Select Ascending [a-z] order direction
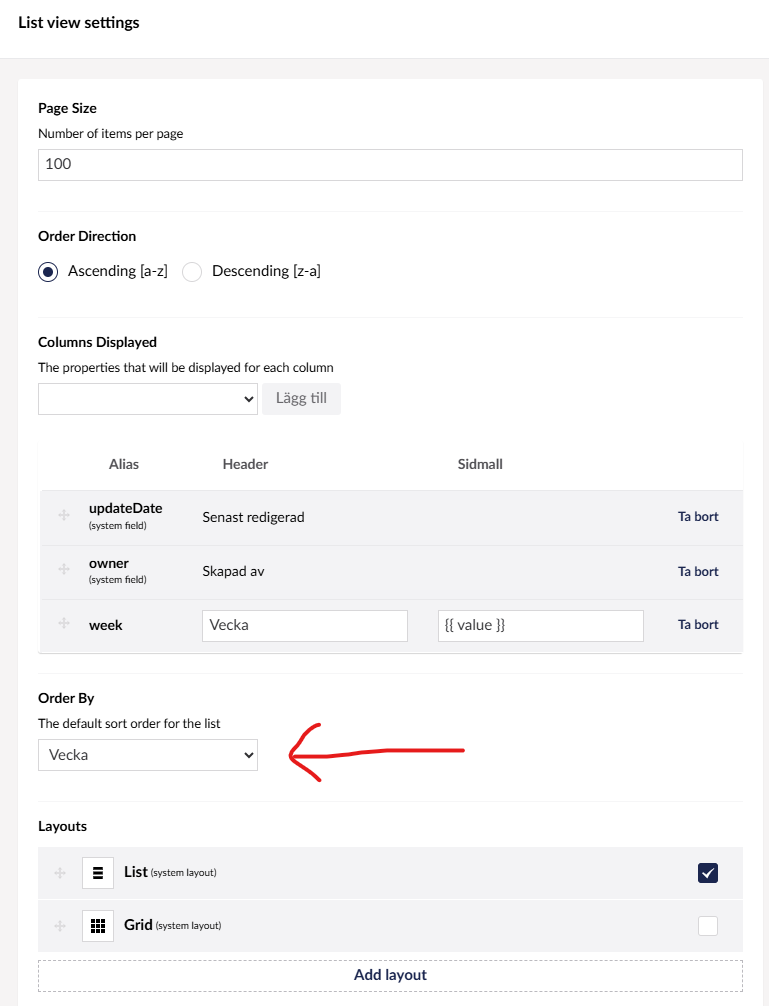The width and height of the screenshot is (769, 1006). pyautogui.click(x=49, y=272)
